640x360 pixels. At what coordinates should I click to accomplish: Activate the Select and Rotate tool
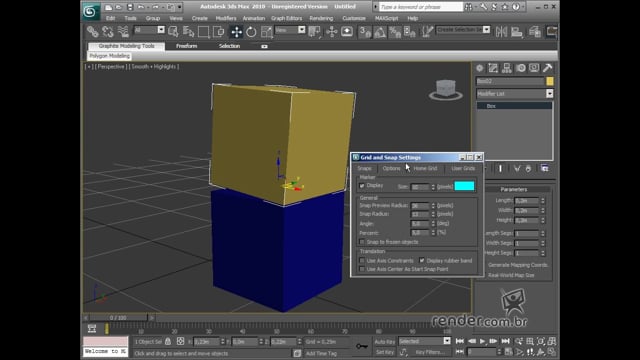click(x=251, y=31)
